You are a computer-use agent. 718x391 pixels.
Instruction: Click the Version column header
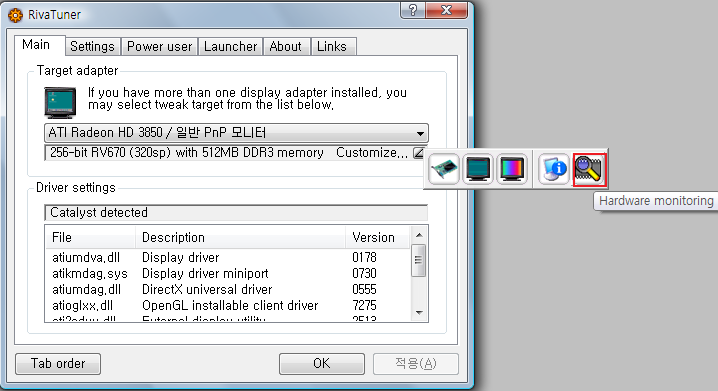pyautogui.click(x=377, y=238)
